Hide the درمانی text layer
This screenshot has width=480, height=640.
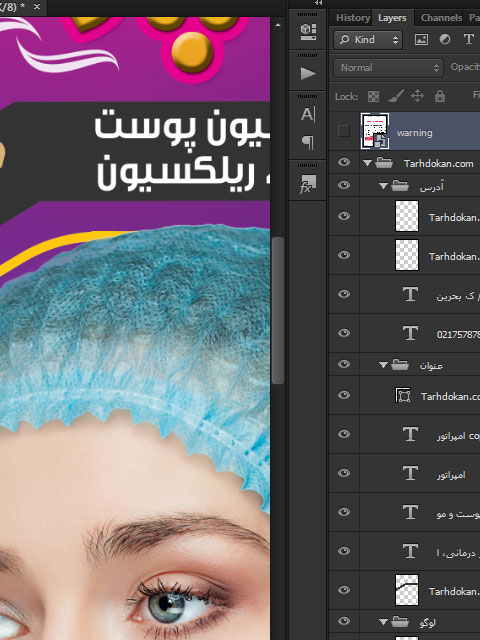tap(344, 551)
